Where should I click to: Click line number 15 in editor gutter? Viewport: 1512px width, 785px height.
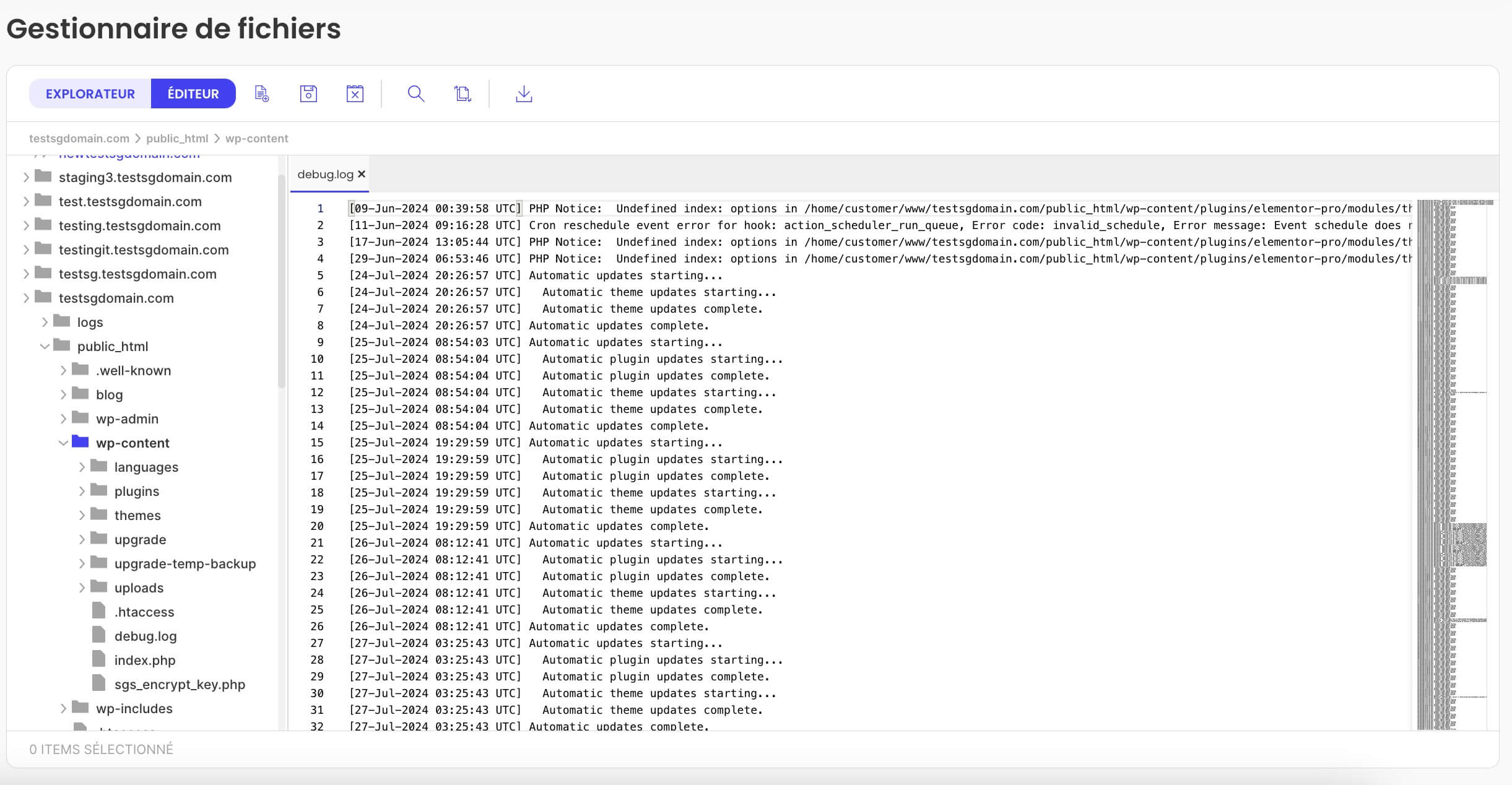point(317,443)
